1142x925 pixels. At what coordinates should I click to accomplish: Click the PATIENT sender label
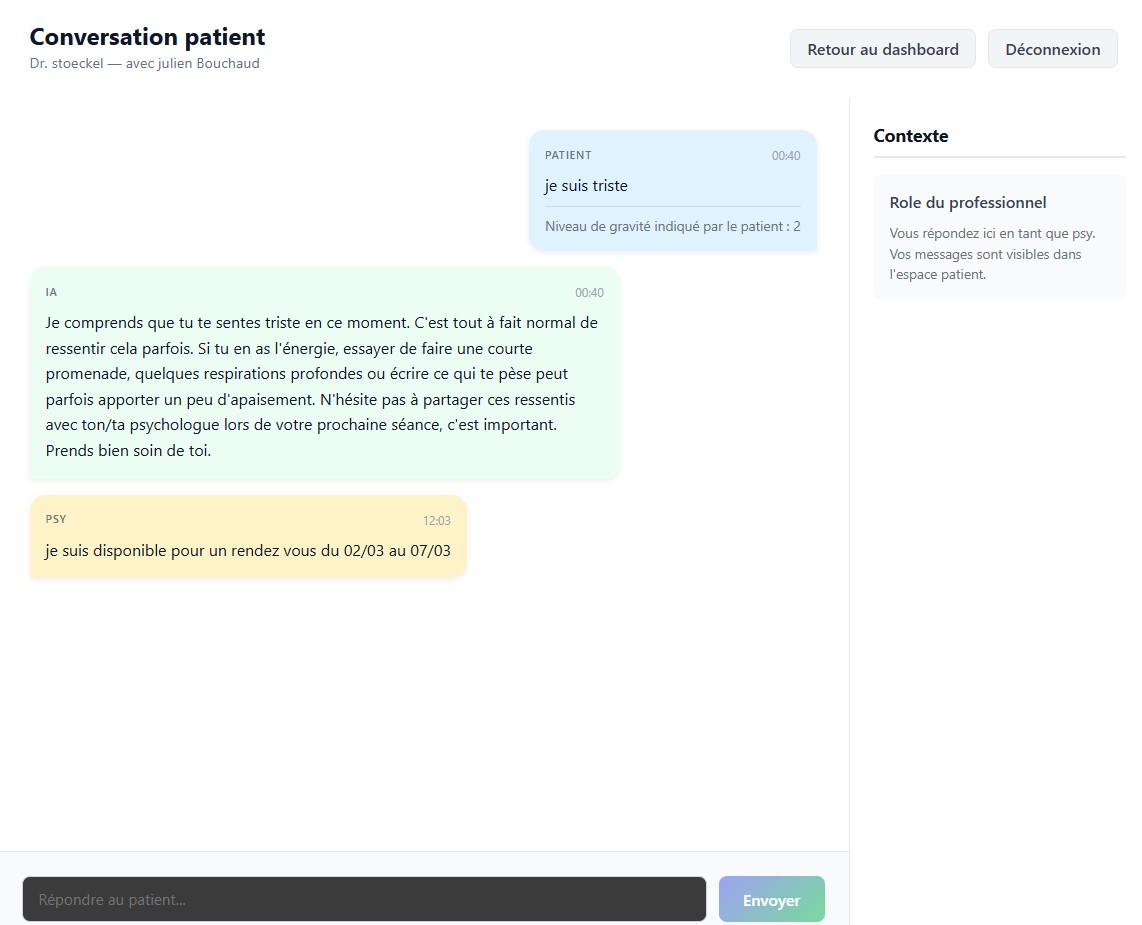coord(568,155)
